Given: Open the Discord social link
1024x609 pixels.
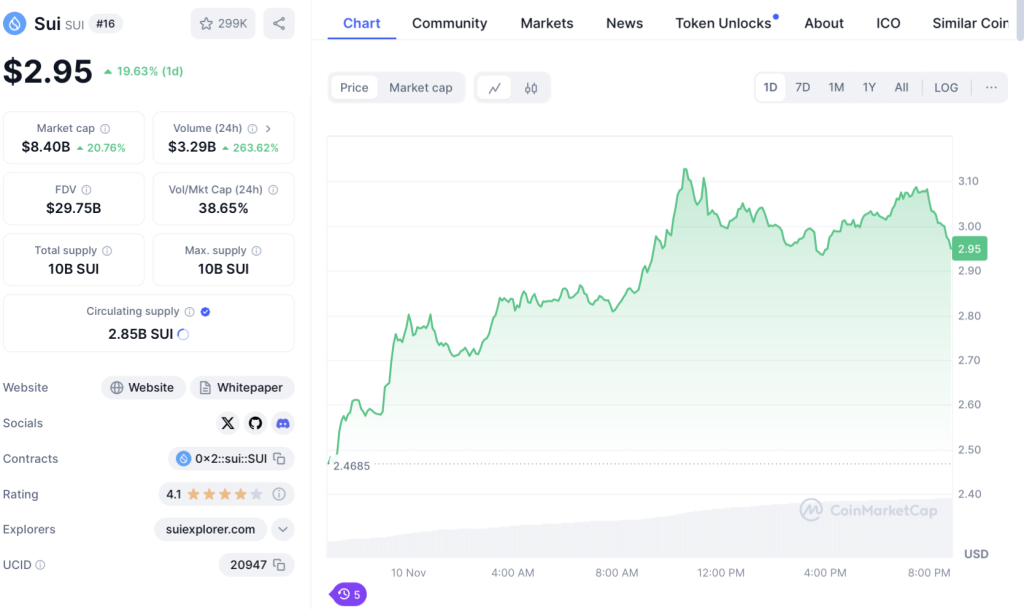Looking at the screenshot, I should (283, 423).
